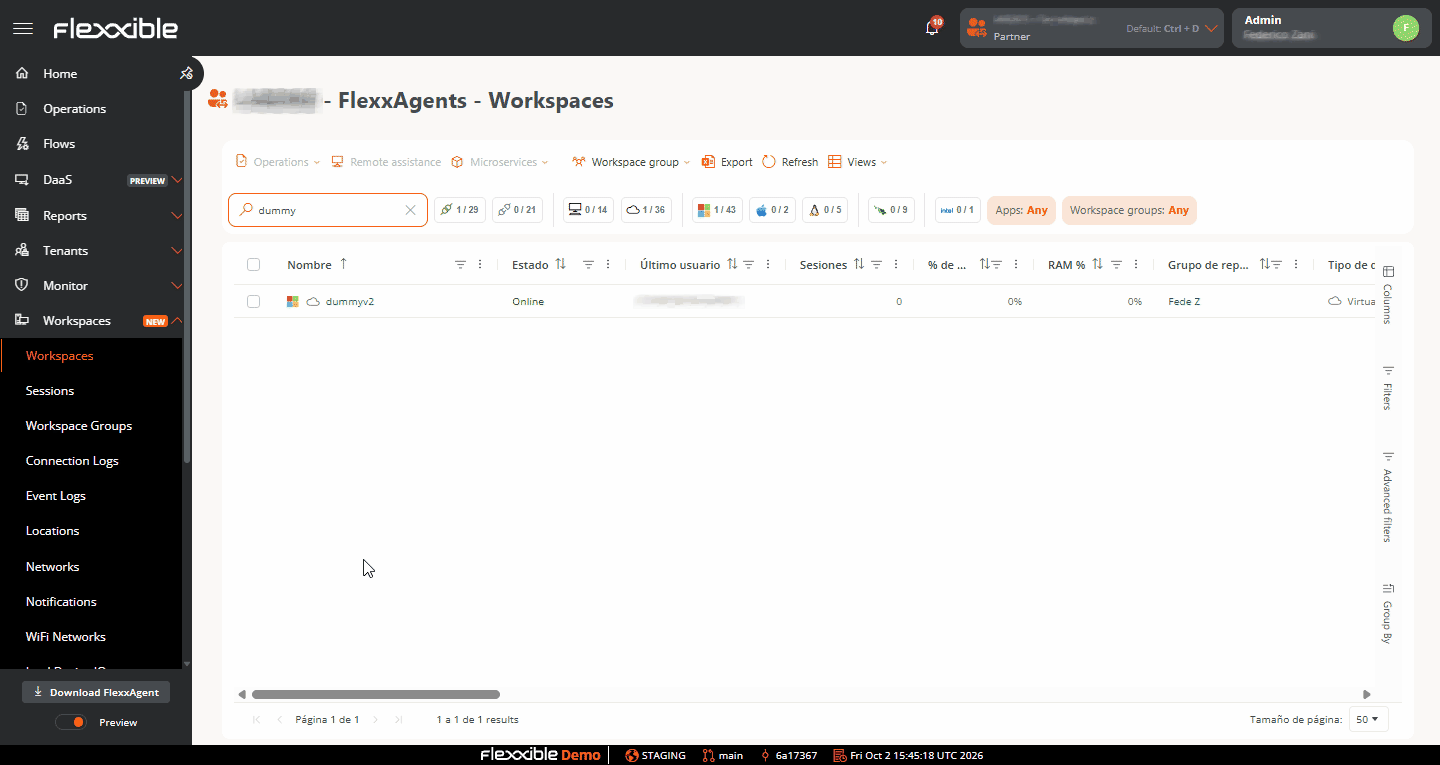Open Sessions submenu item
The height and width of the screenshot is (765, 1440).
[x=50, y=391]
